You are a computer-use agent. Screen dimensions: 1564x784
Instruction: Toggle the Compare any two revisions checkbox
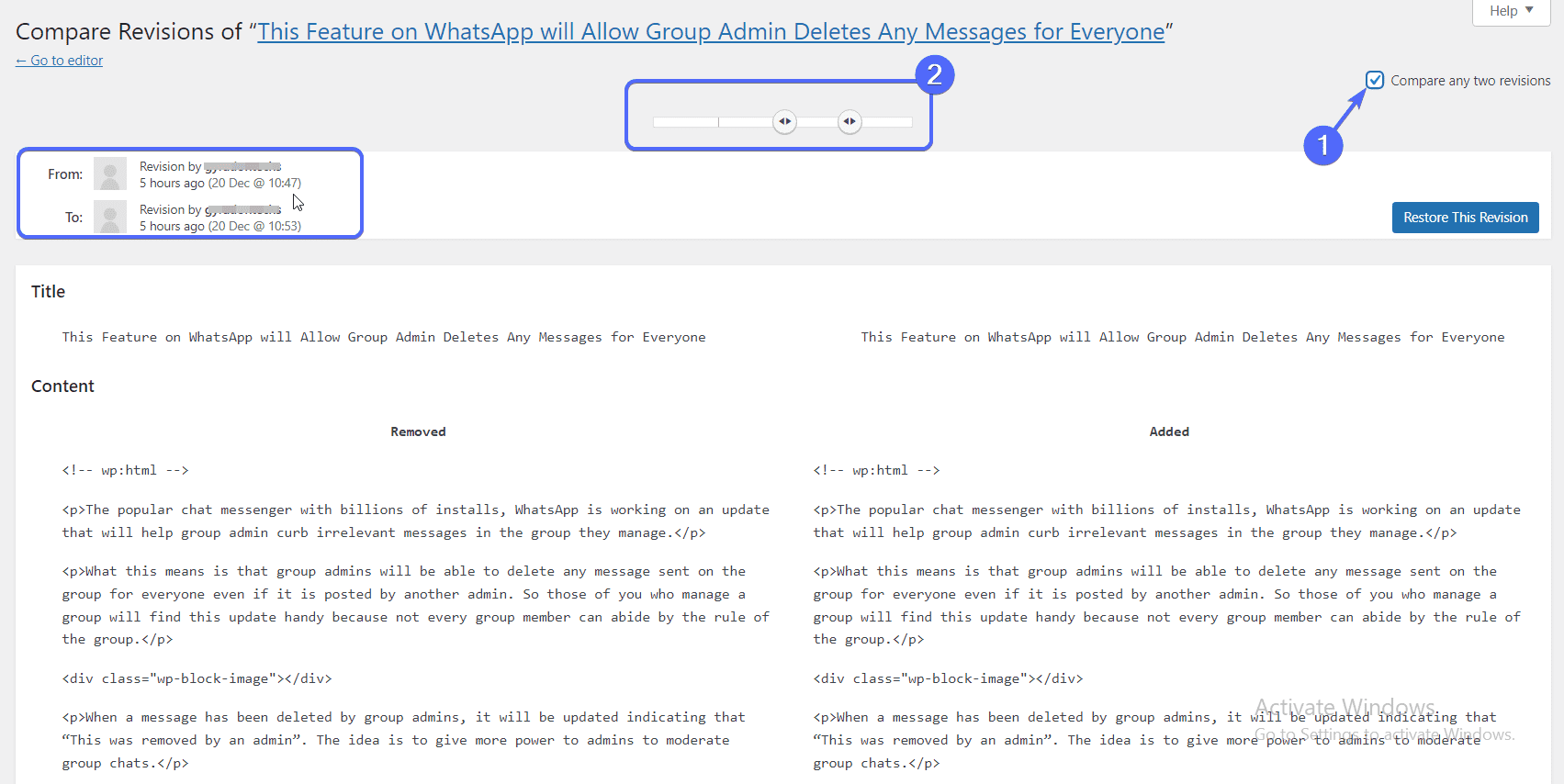(x=1374, y=80)
